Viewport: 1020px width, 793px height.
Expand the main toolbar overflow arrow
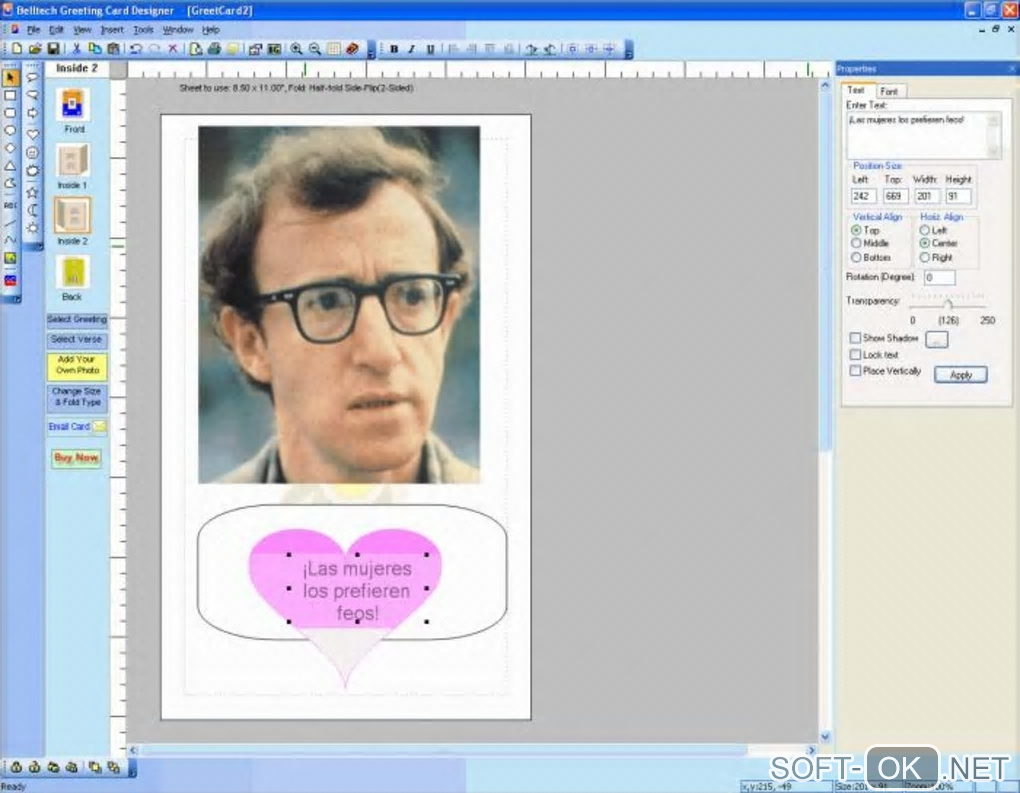(x=371, y=49)
